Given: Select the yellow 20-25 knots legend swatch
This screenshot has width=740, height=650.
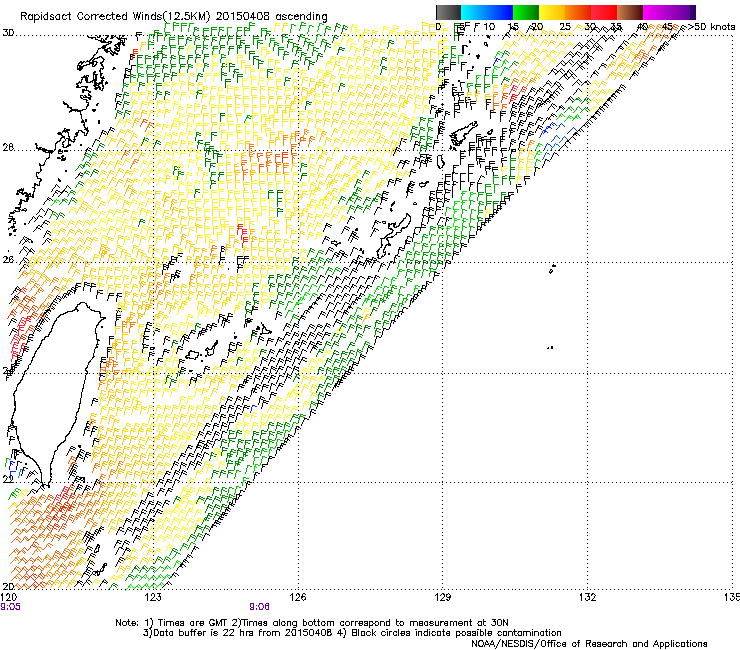Looking at the screenshot, I should pos(552,12).
